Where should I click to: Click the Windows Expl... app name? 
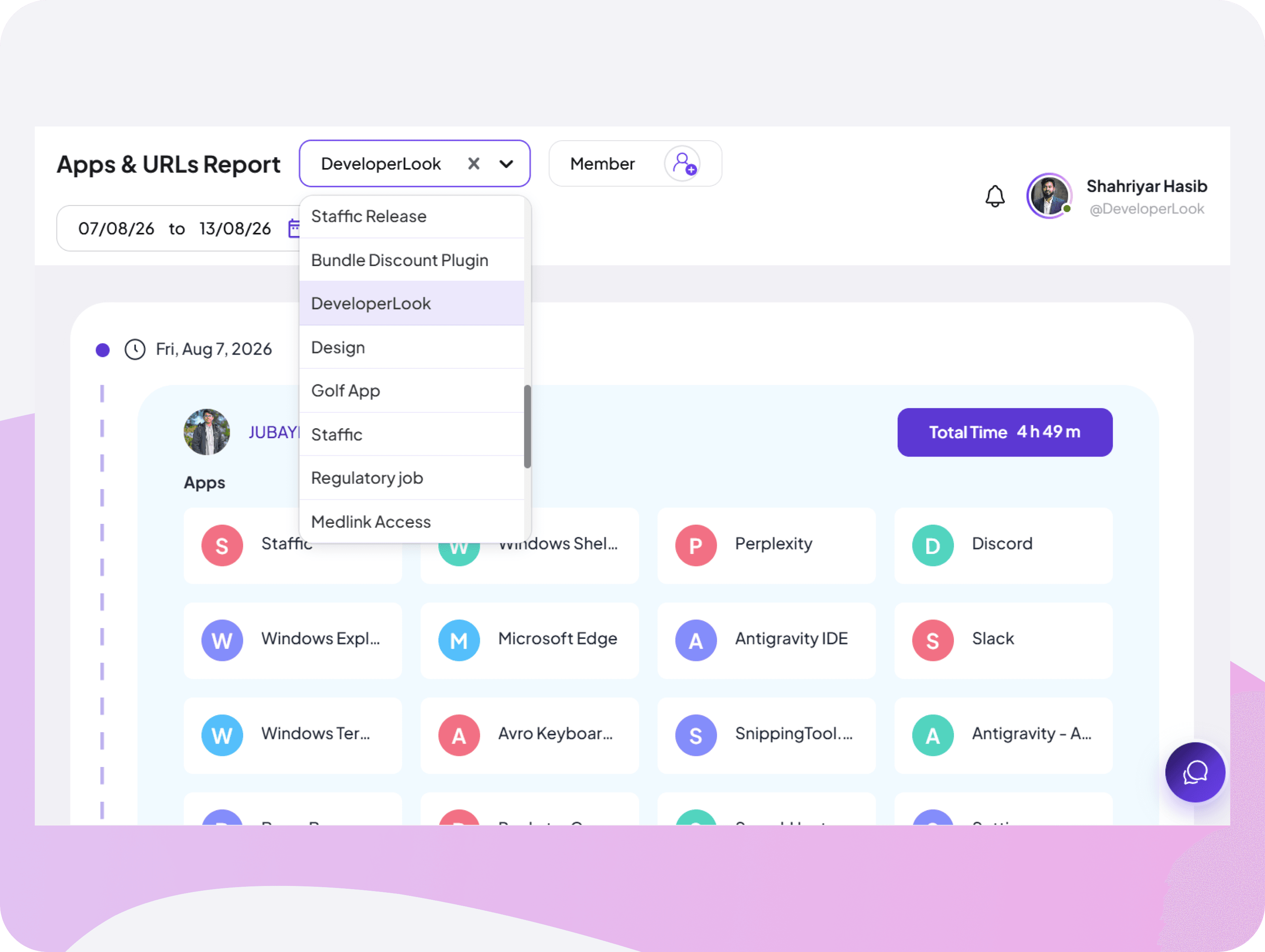tap(320, 638)
